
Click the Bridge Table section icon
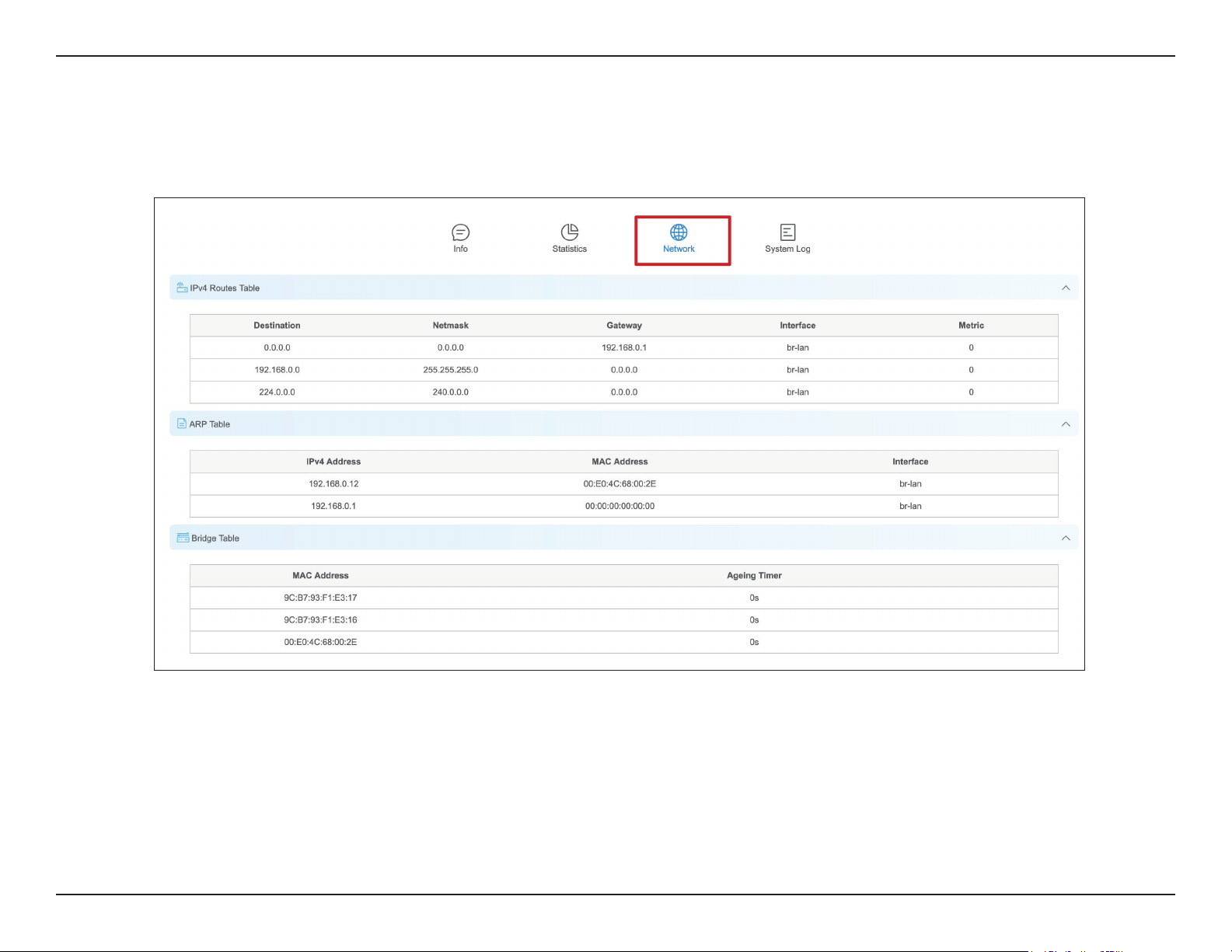183,538
